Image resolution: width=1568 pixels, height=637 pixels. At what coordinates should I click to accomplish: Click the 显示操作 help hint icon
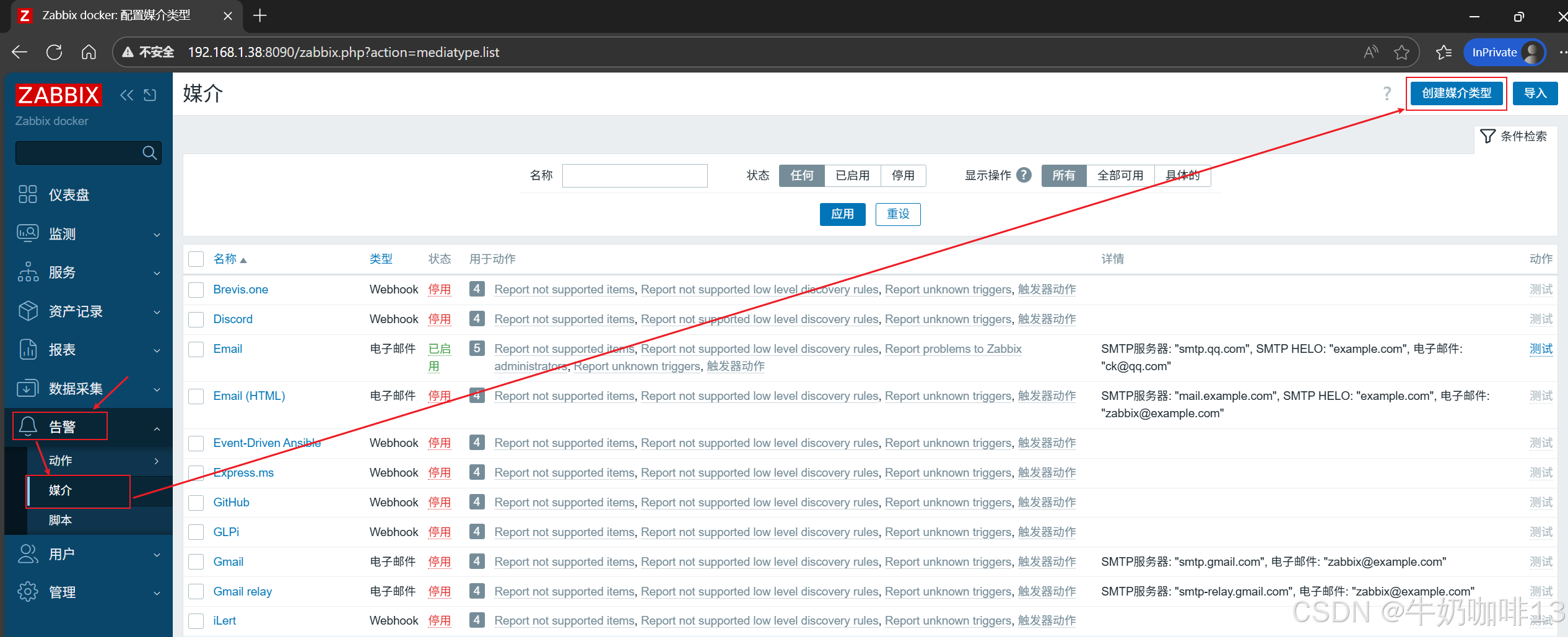1024,175
